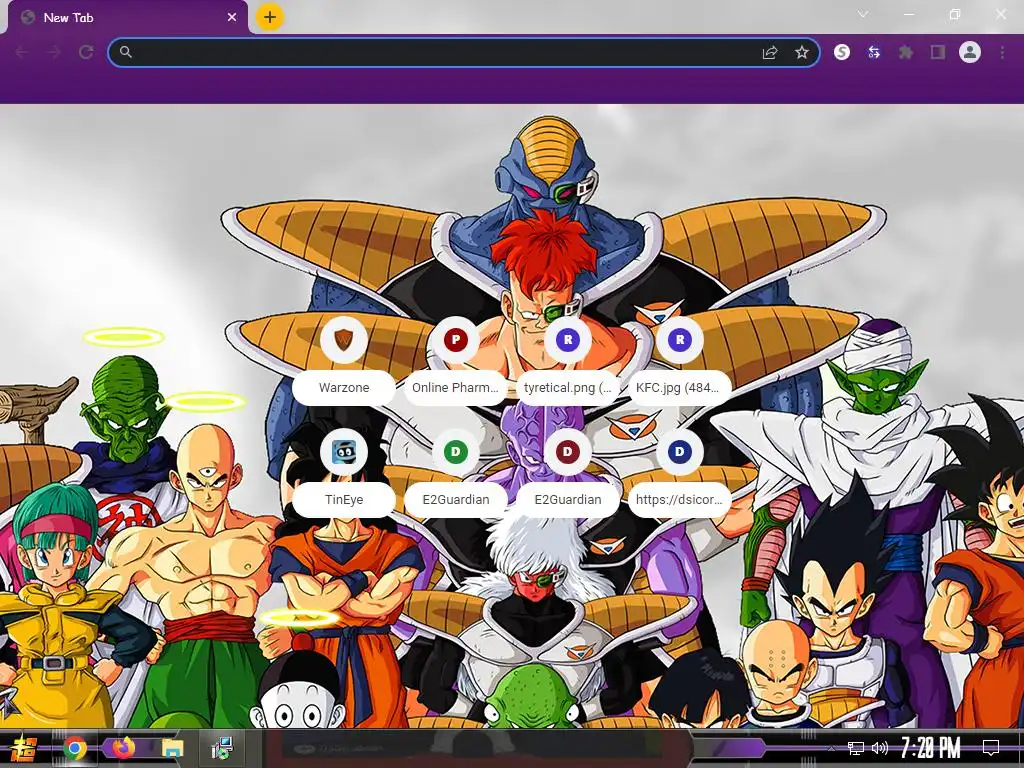Open Online Pharm shortcut icon

click(x=456, y=340)
